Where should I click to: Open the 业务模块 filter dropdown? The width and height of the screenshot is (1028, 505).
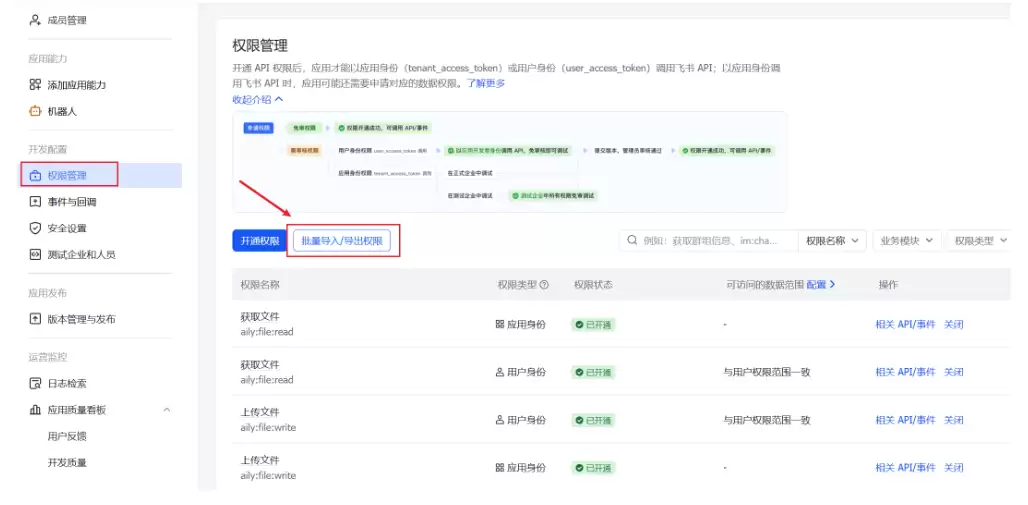coord(907,241)
